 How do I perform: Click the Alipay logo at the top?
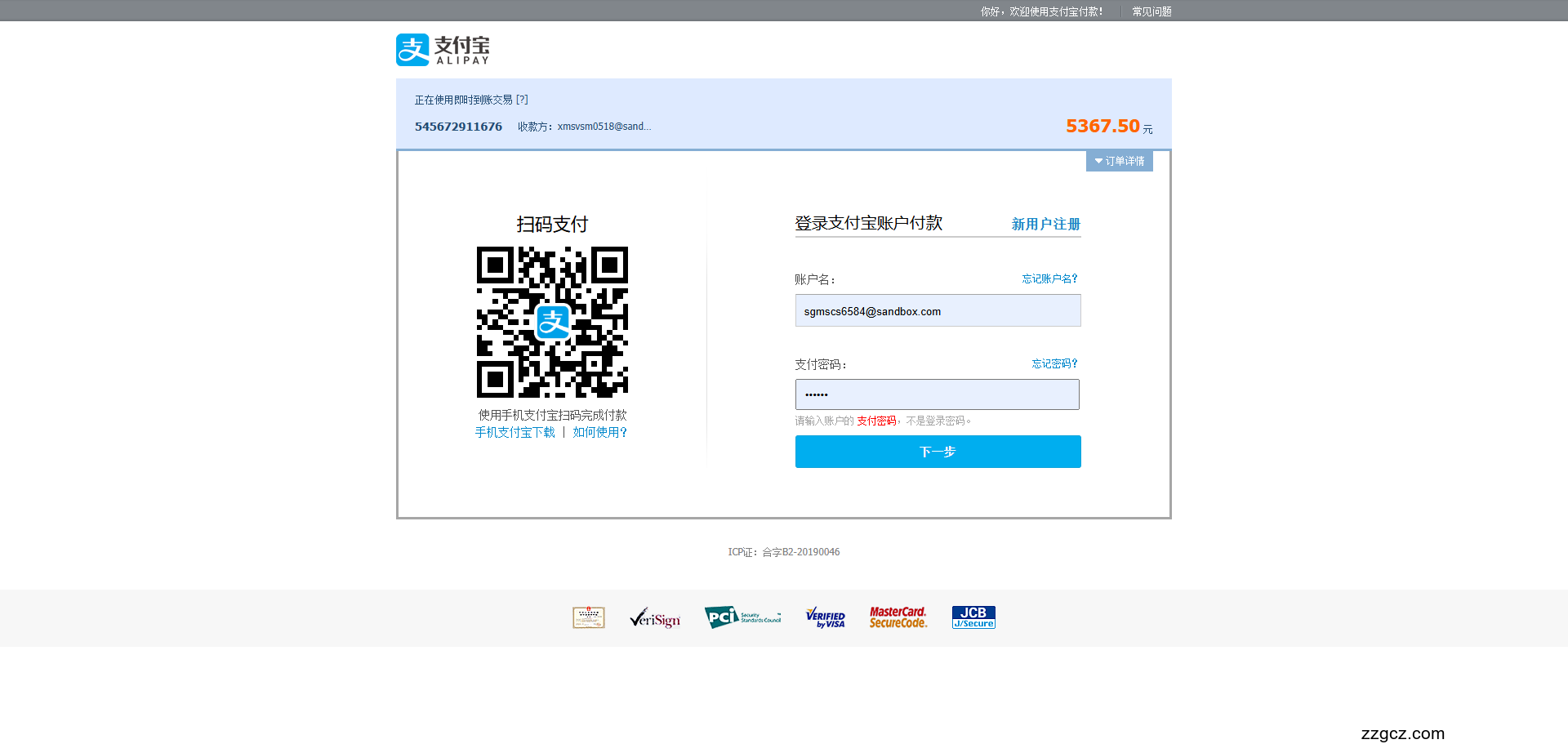pyautogui.click(x=443, y=49)
